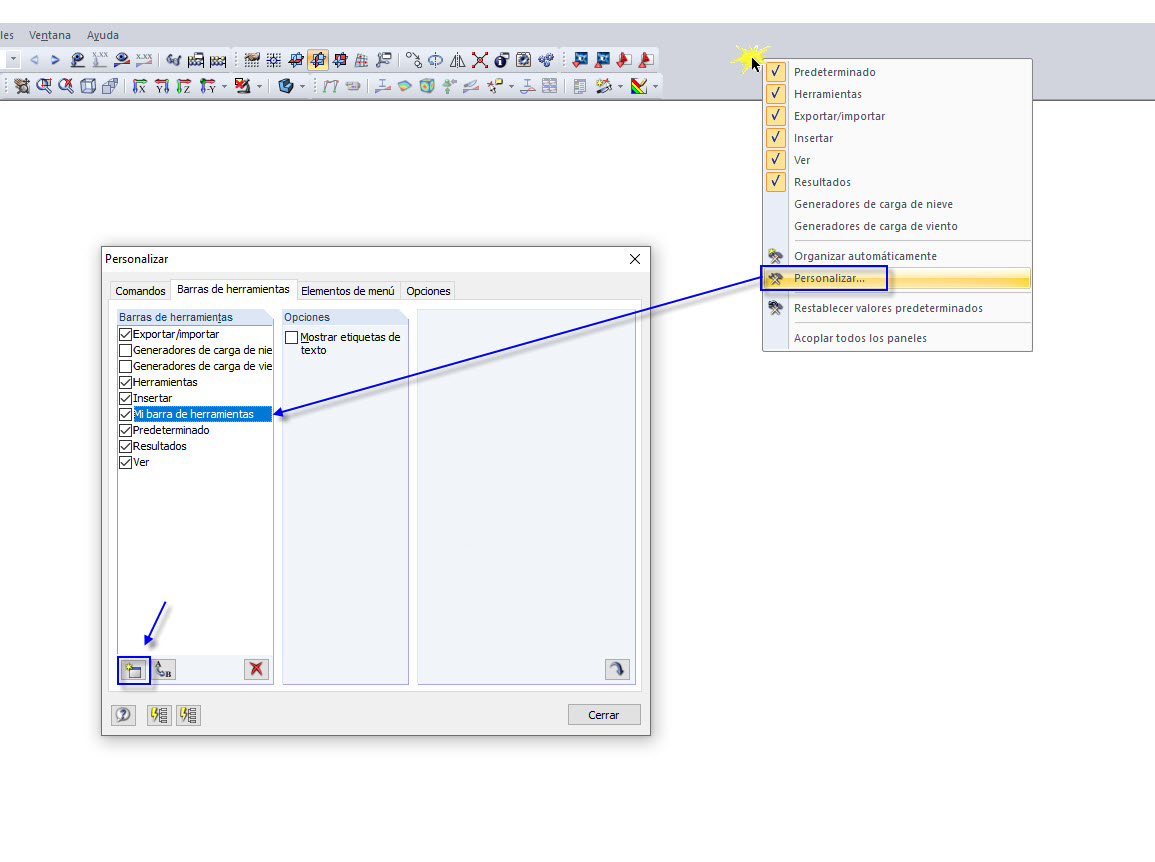The width and height of the screenshot is (1155, 862).
Task: Switch to the Comandos tab
Action: pos(140,291)
